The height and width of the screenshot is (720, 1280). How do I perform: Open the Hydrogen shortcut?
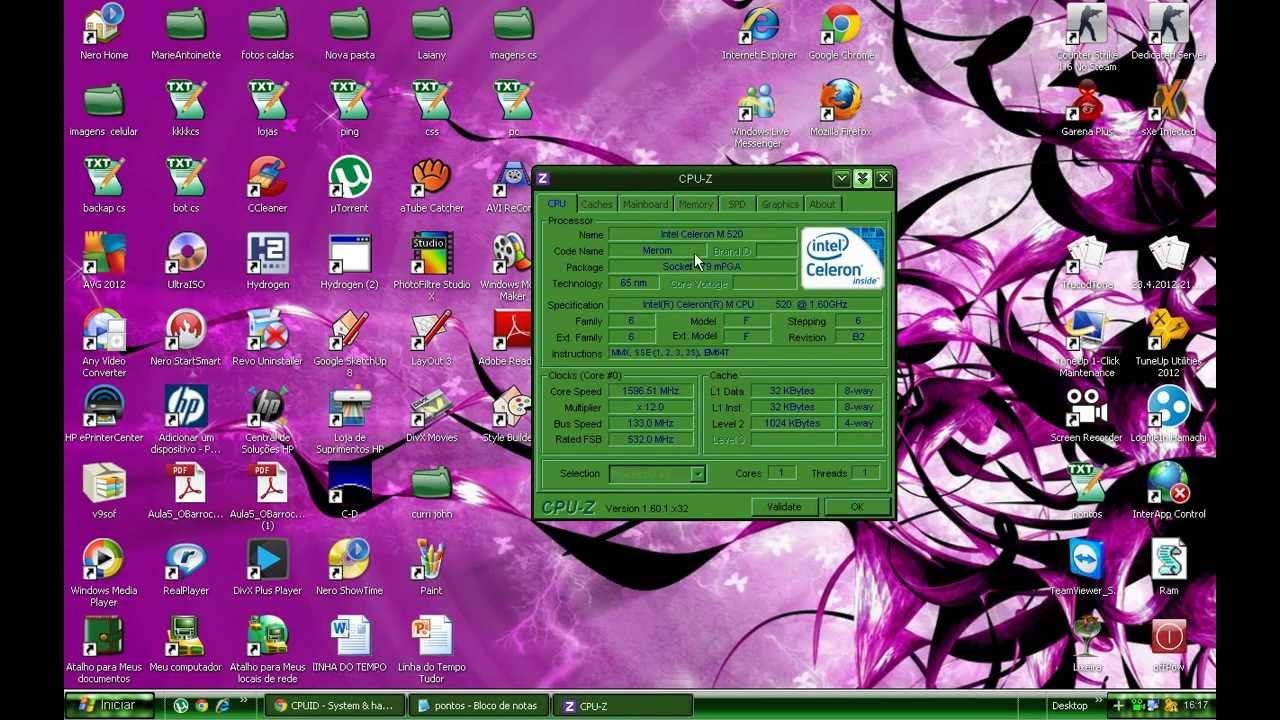pos(268,262)
